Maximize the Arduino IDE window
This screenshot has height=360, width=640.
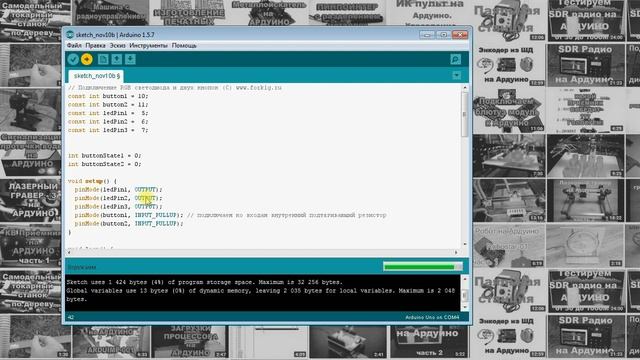click(443, 35)
